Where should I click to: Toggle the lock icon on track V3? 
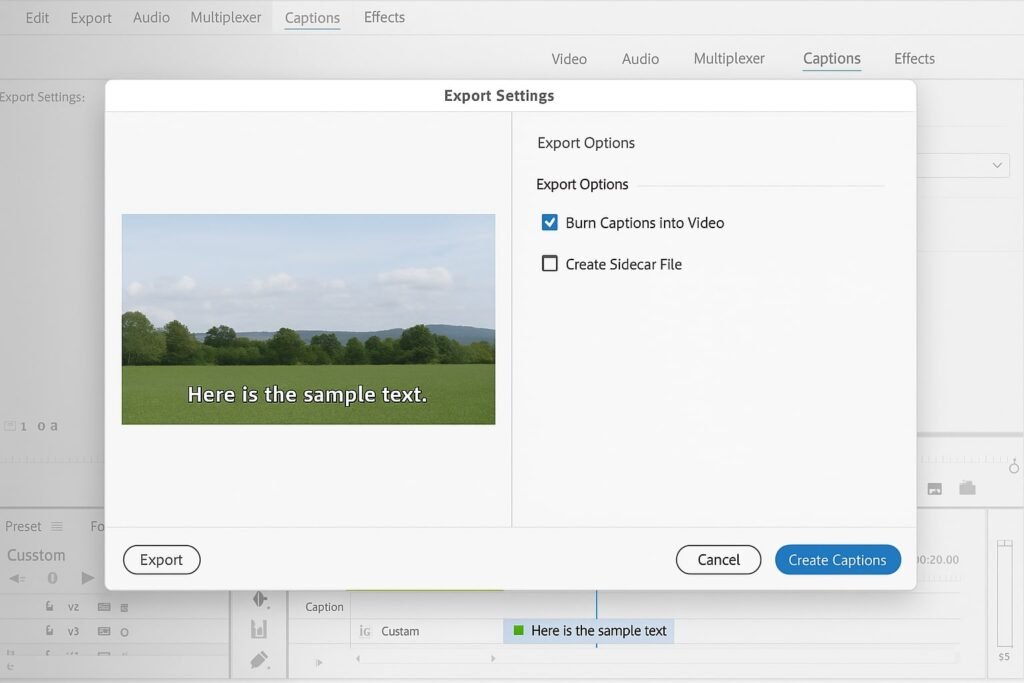click(49, 632)
